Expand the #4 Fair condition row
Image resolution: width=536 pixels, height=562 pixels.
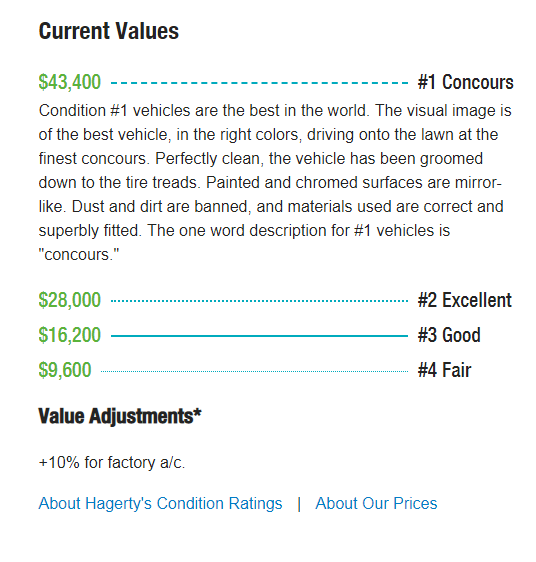point(255,370)
